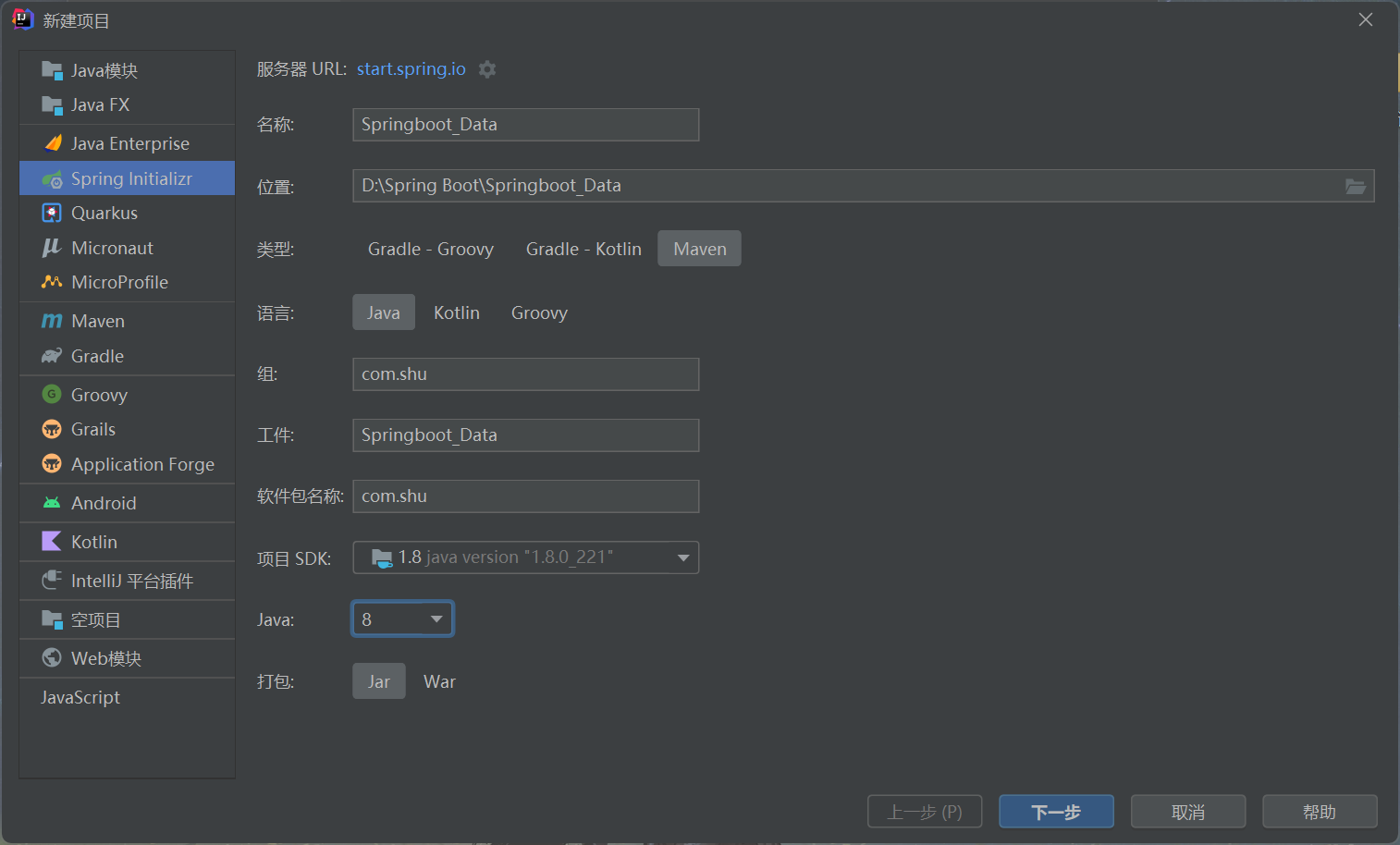
Task: Click the 空项目 folder icon
Action: (52, 619)
